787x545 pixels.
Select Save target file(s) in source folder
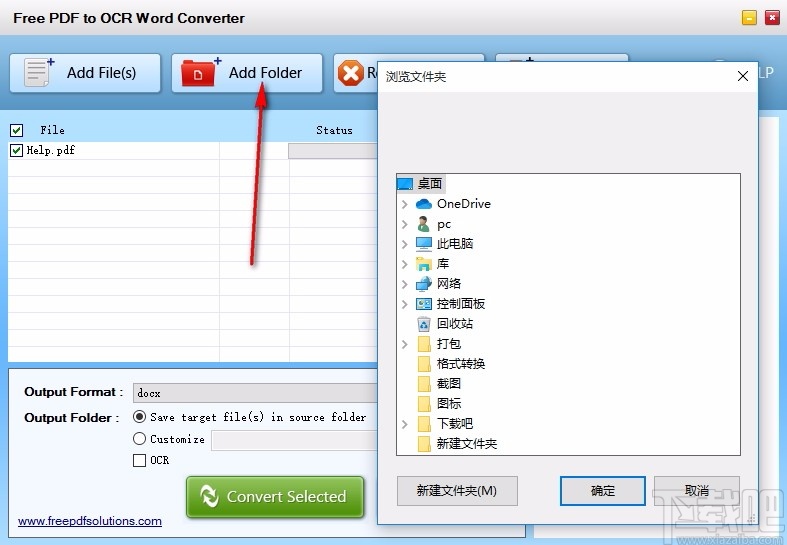140,417
